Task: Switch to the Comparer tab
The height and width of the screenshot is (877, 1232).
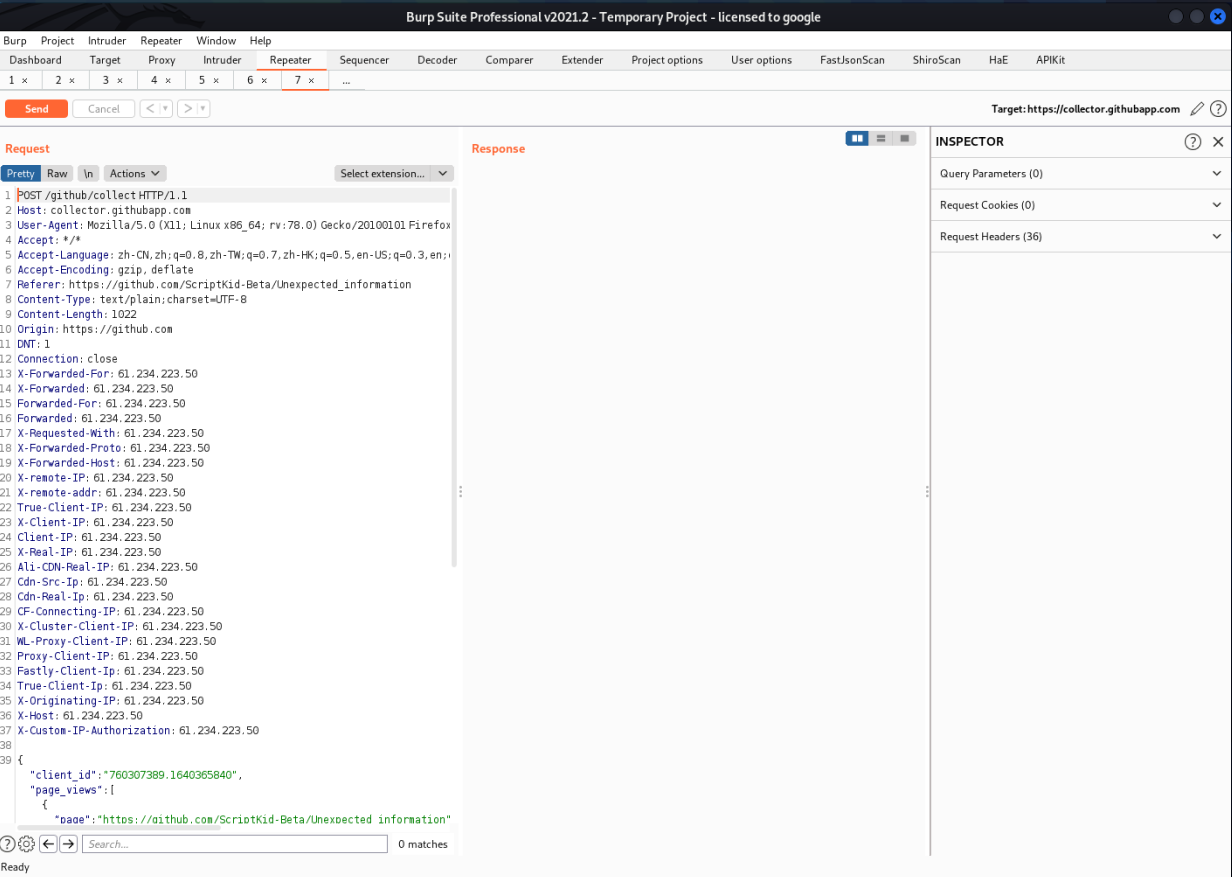Action: (x=510, y=60)
